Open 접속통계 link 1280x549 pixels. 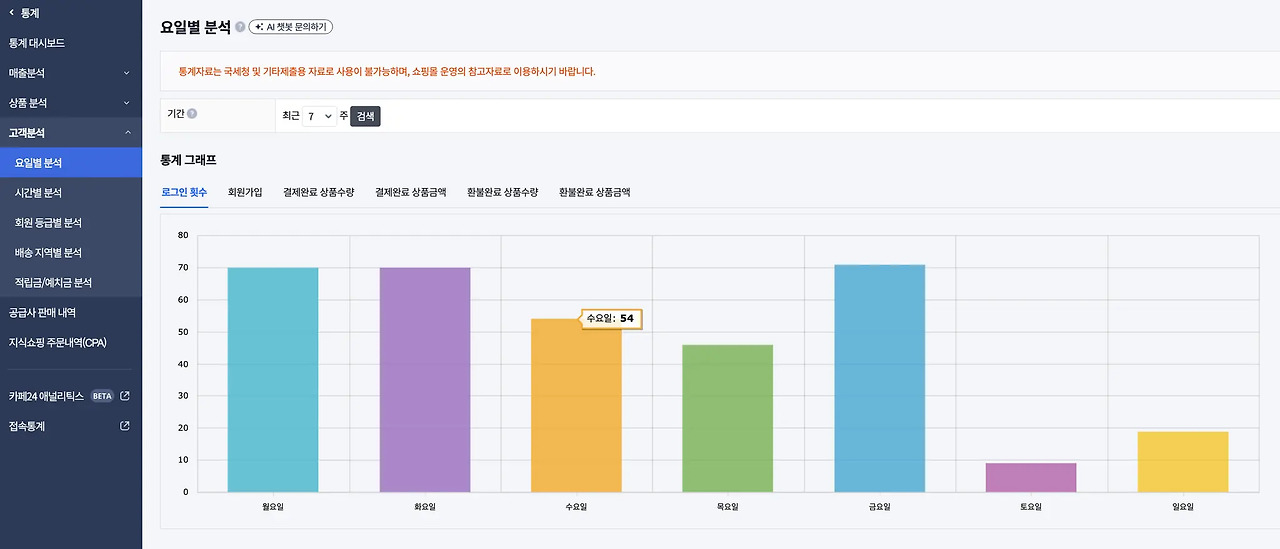(x=27, y=426)
